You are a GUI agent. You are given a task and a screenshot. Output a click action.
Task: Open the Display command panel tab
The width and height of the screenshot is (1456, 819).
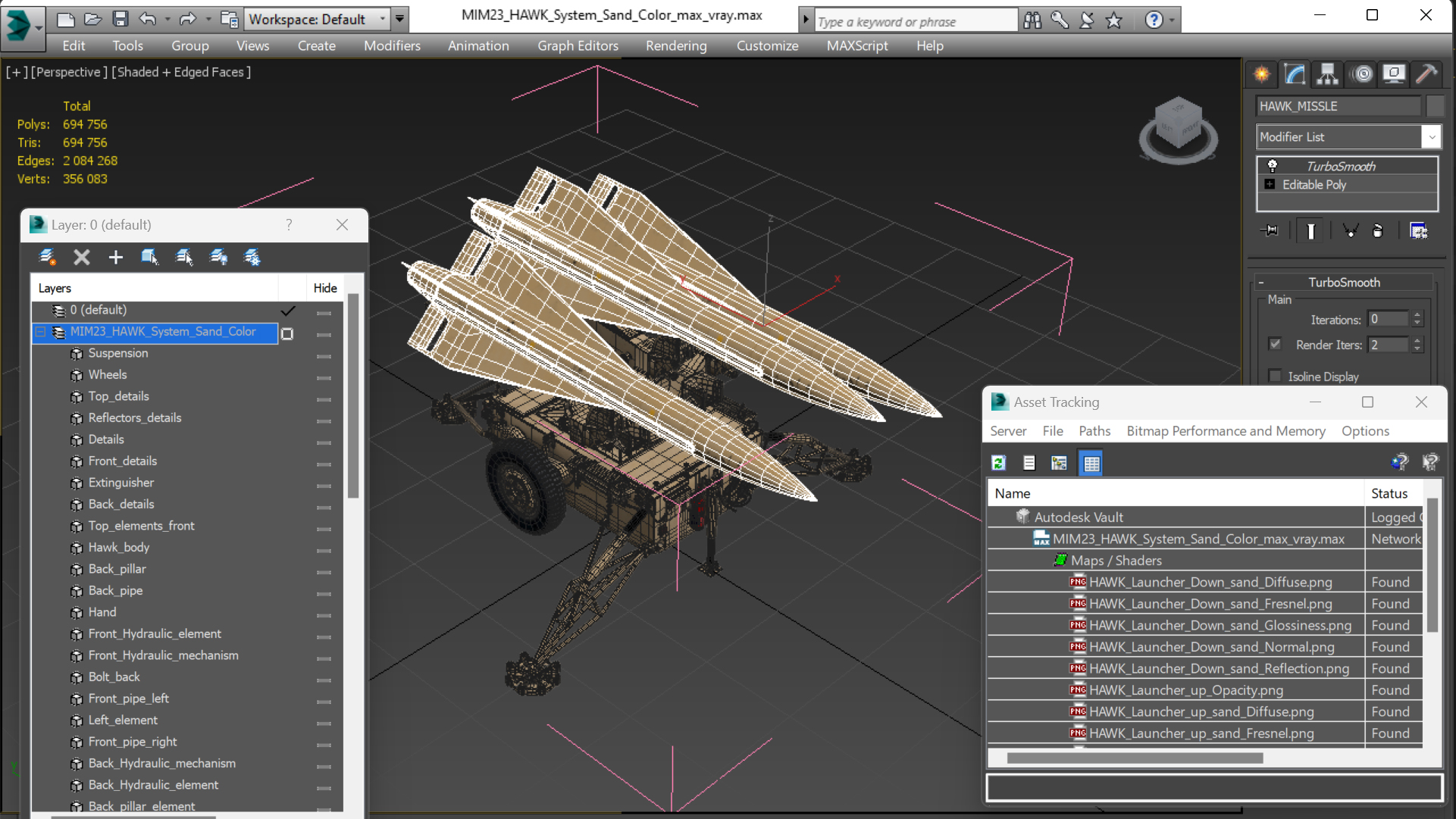coord(1394,73)
